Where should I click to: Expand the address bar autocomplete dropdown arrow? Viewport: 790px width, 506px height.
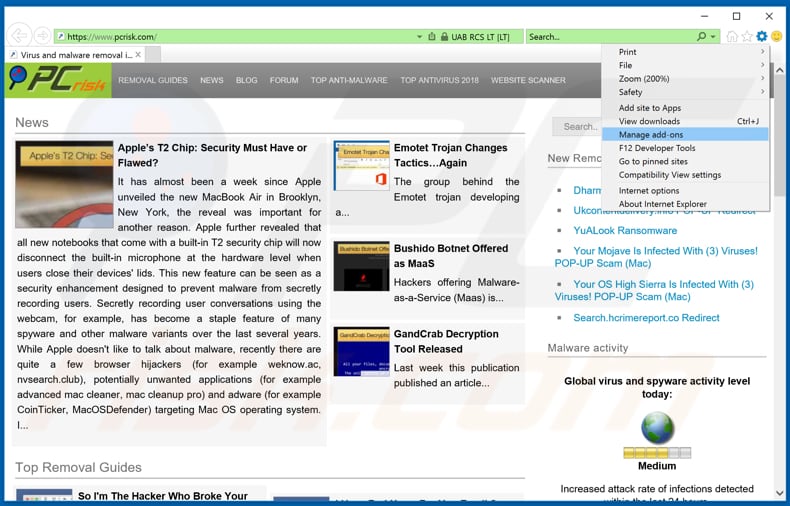(x=420, y=37)
